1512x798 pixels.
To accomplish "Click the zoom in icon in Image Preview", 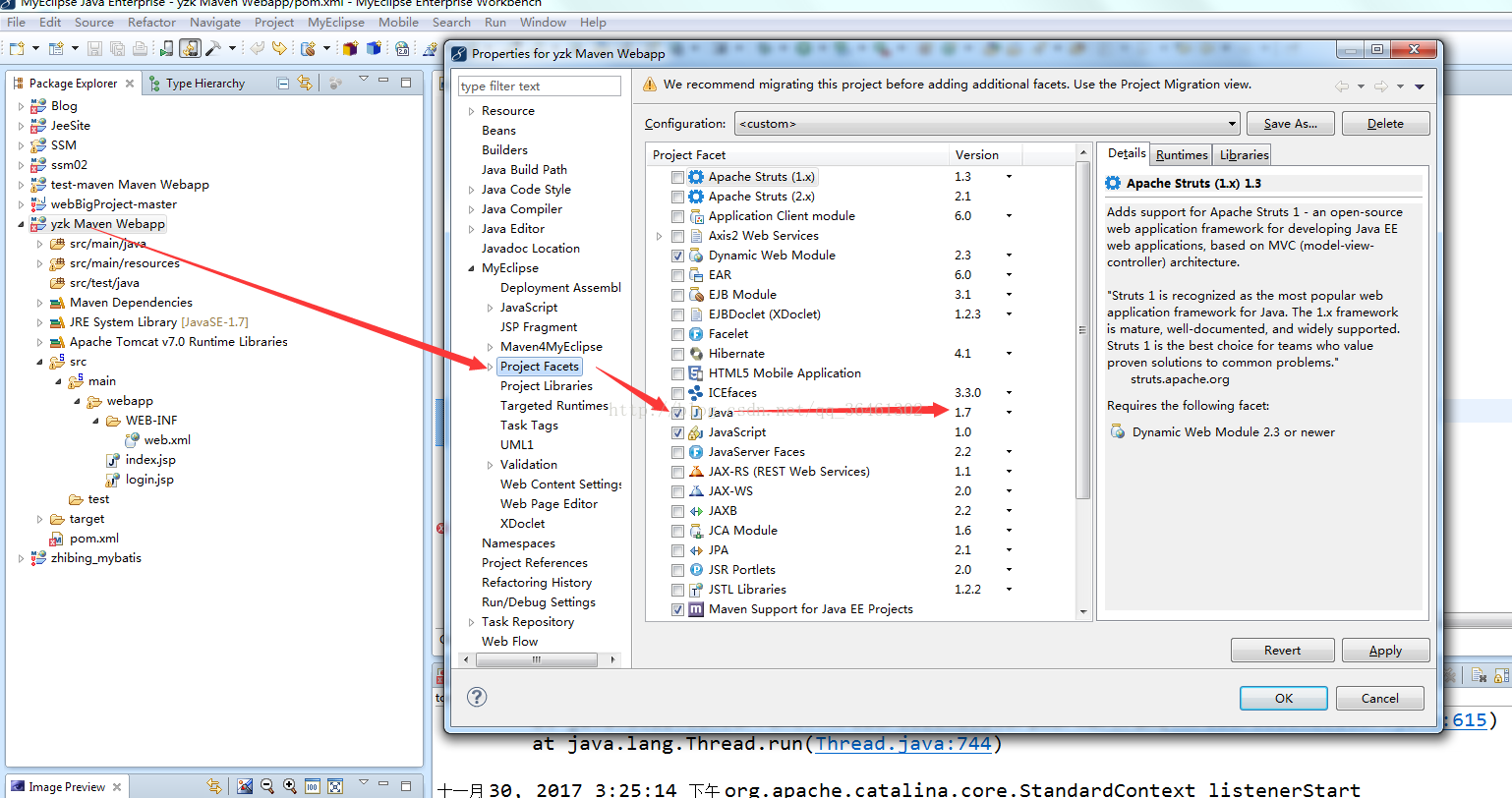I will pyautogui.click(x=289, y=786).
